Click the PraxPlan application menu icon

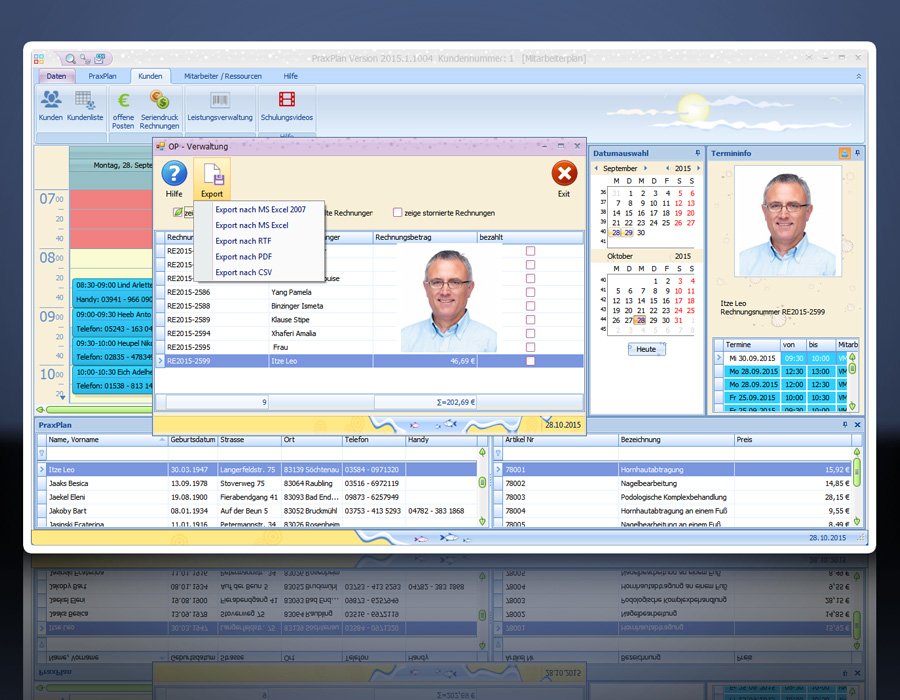click(x=38, y=59)
